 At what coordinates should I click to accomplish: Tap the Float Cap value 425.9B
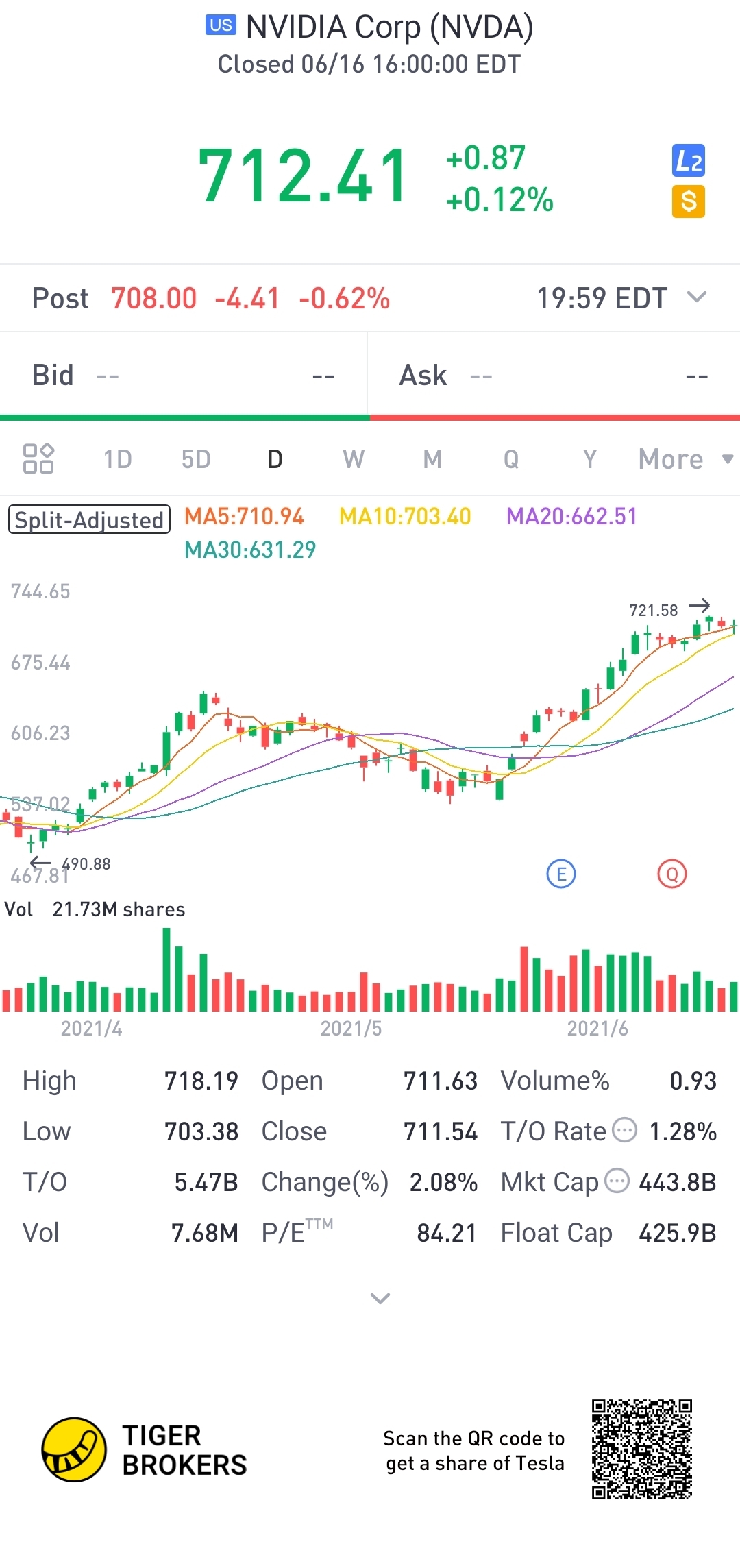pyautogui.click(x=678, y=1233)
